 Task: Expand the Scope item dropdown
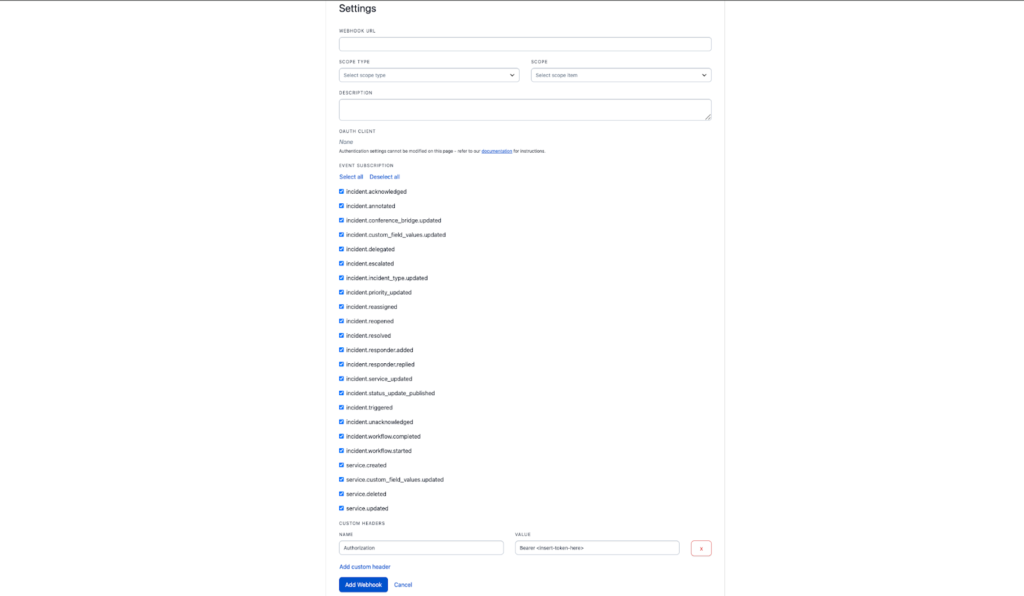coord(620,75)
